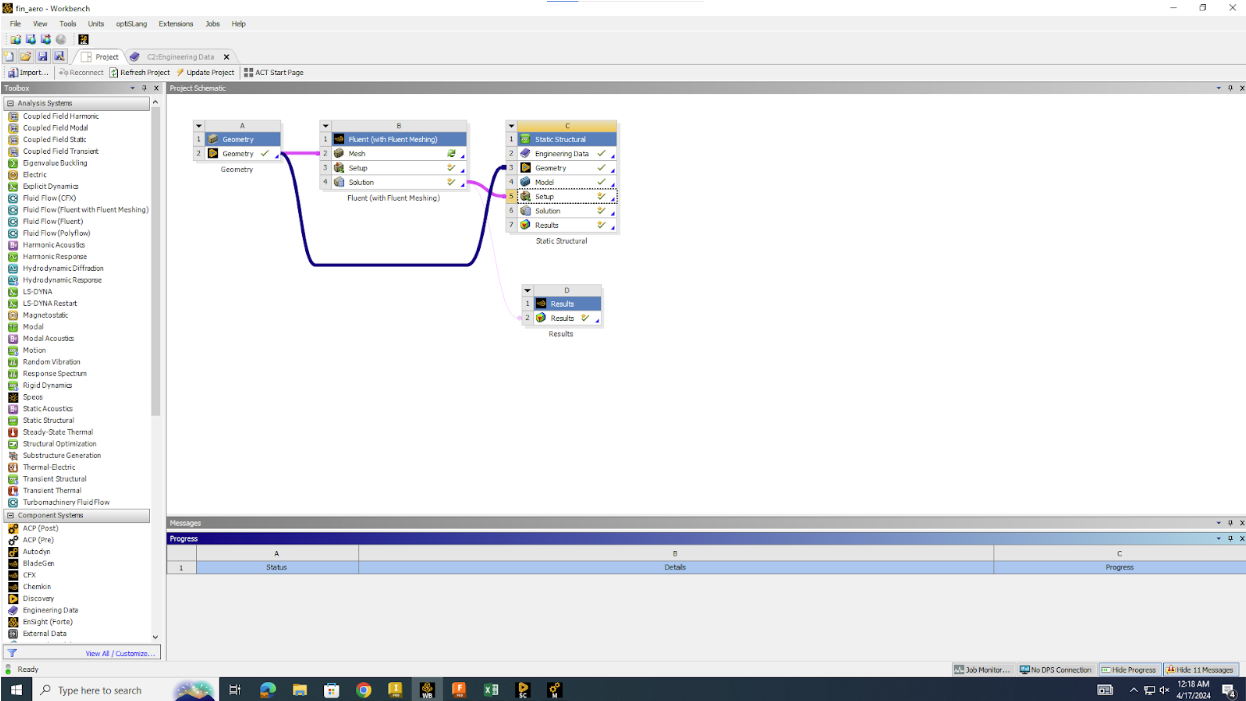Click the Windows Start button
The image size is (1246, 701).
pyautogui.click(x=16, y=690)
